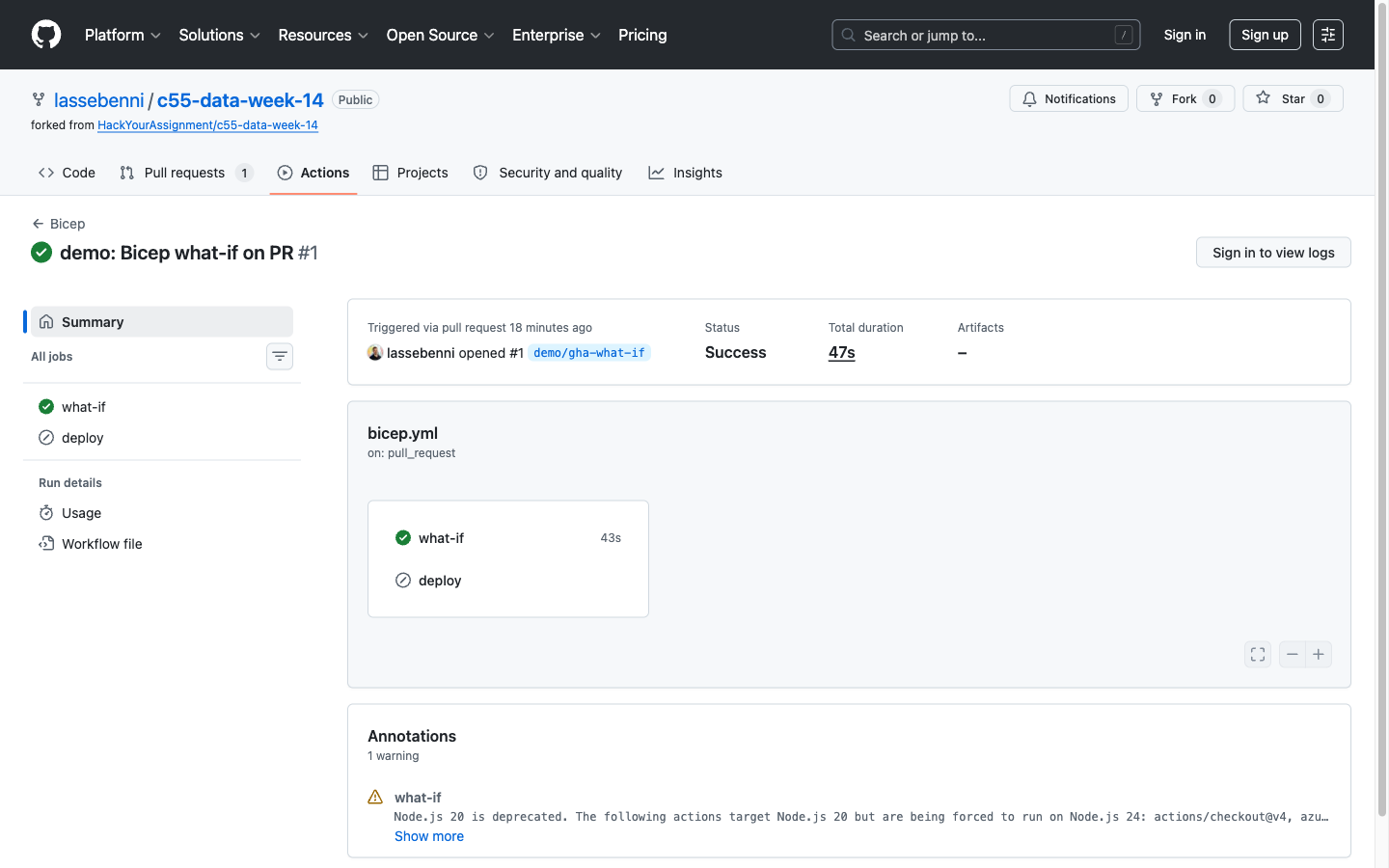Expand the Resources menu
The image size is (1389, 868).
point(323,35)
